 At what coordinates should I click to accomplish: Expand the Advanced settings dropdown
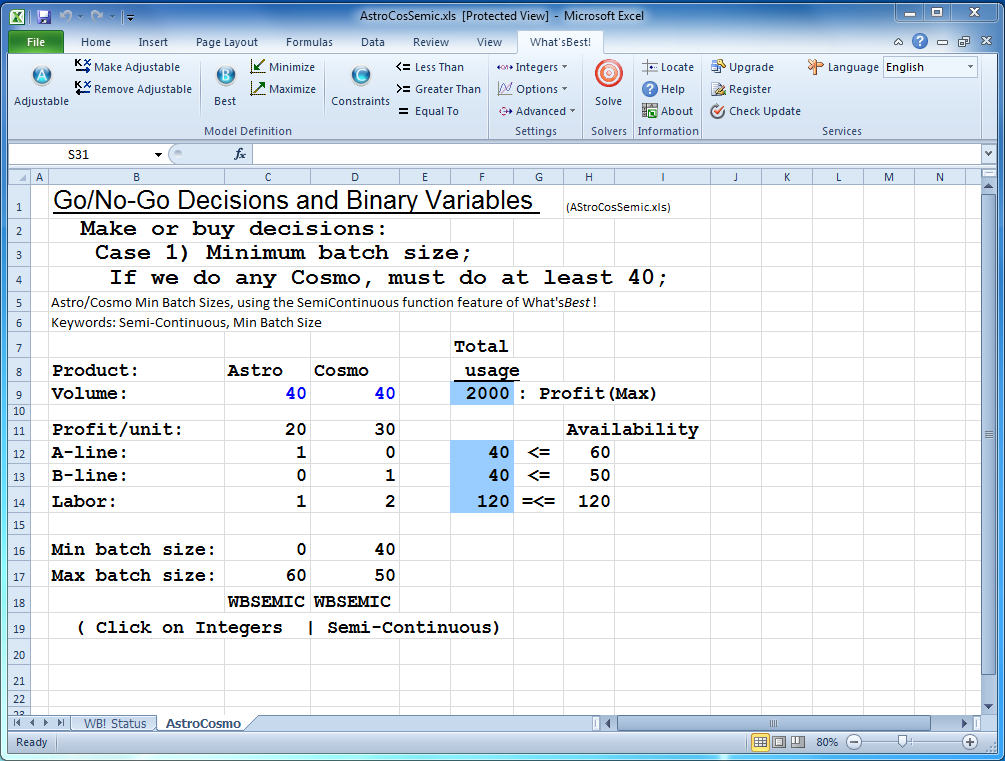tap(537, 111)
